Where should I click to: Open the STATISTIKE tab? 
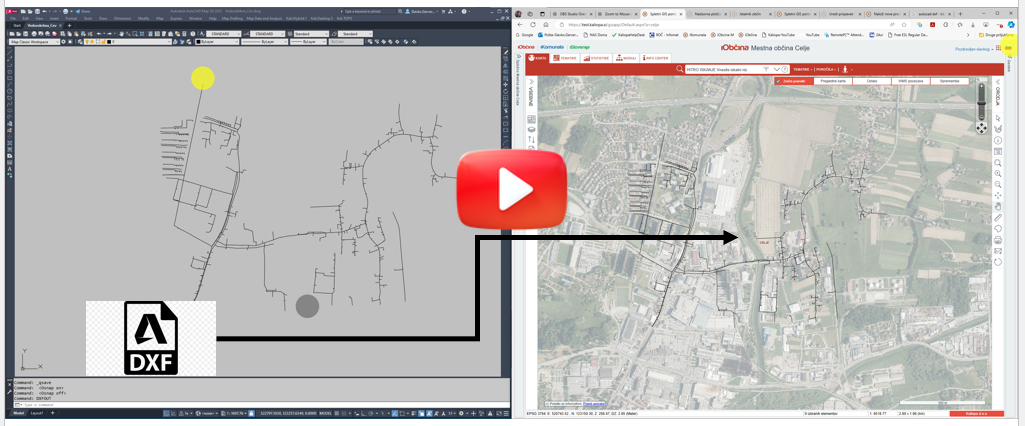pos(597,58)
